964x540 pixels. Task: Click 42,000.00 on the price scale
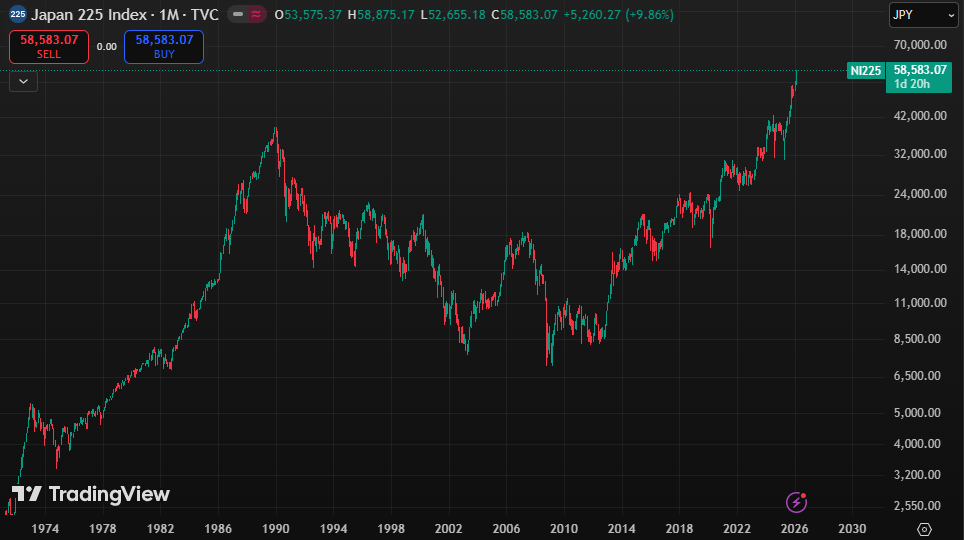tap(918, 115)
